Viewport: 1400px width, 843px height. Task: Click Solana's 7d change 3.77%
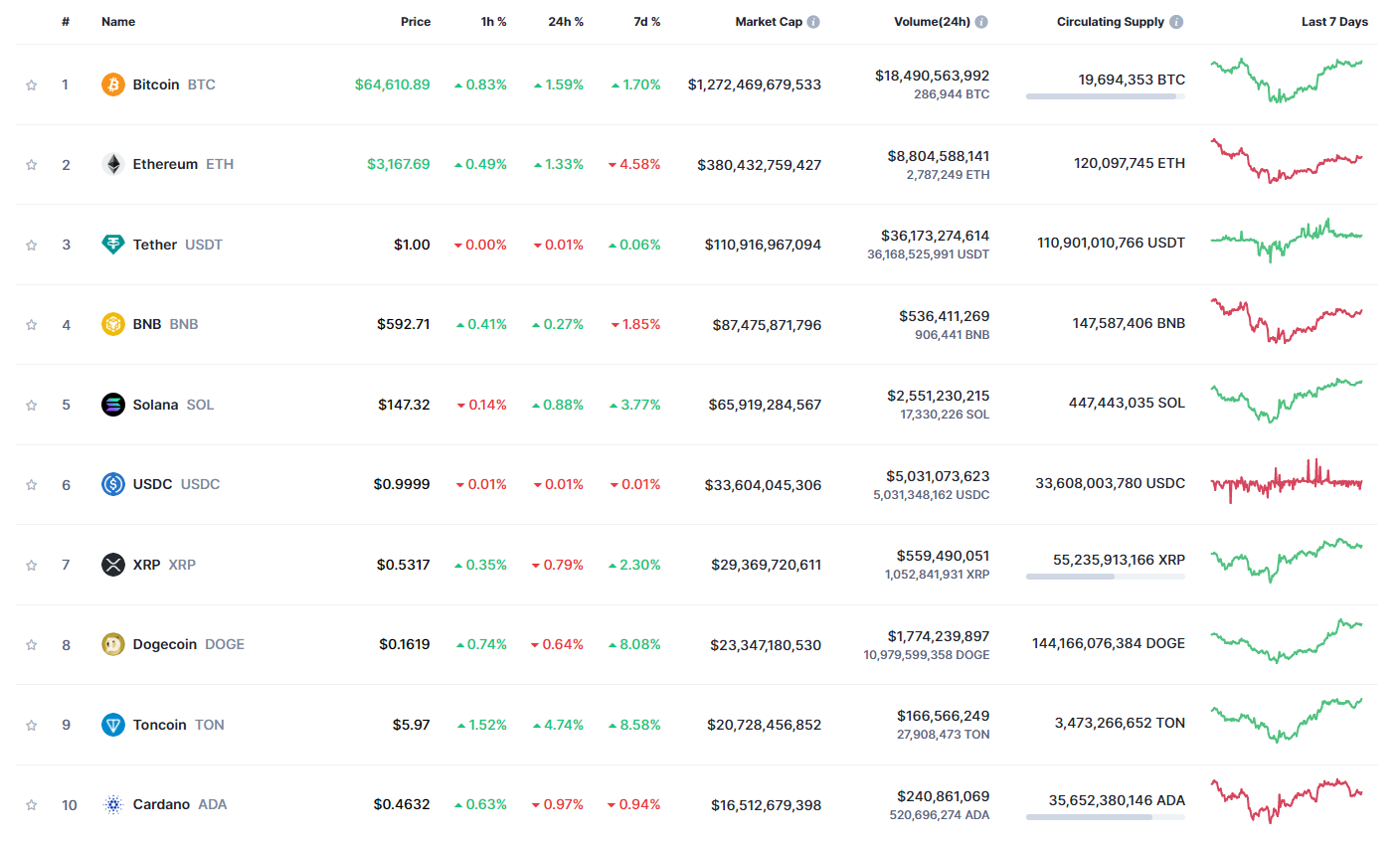click(634, 405)
